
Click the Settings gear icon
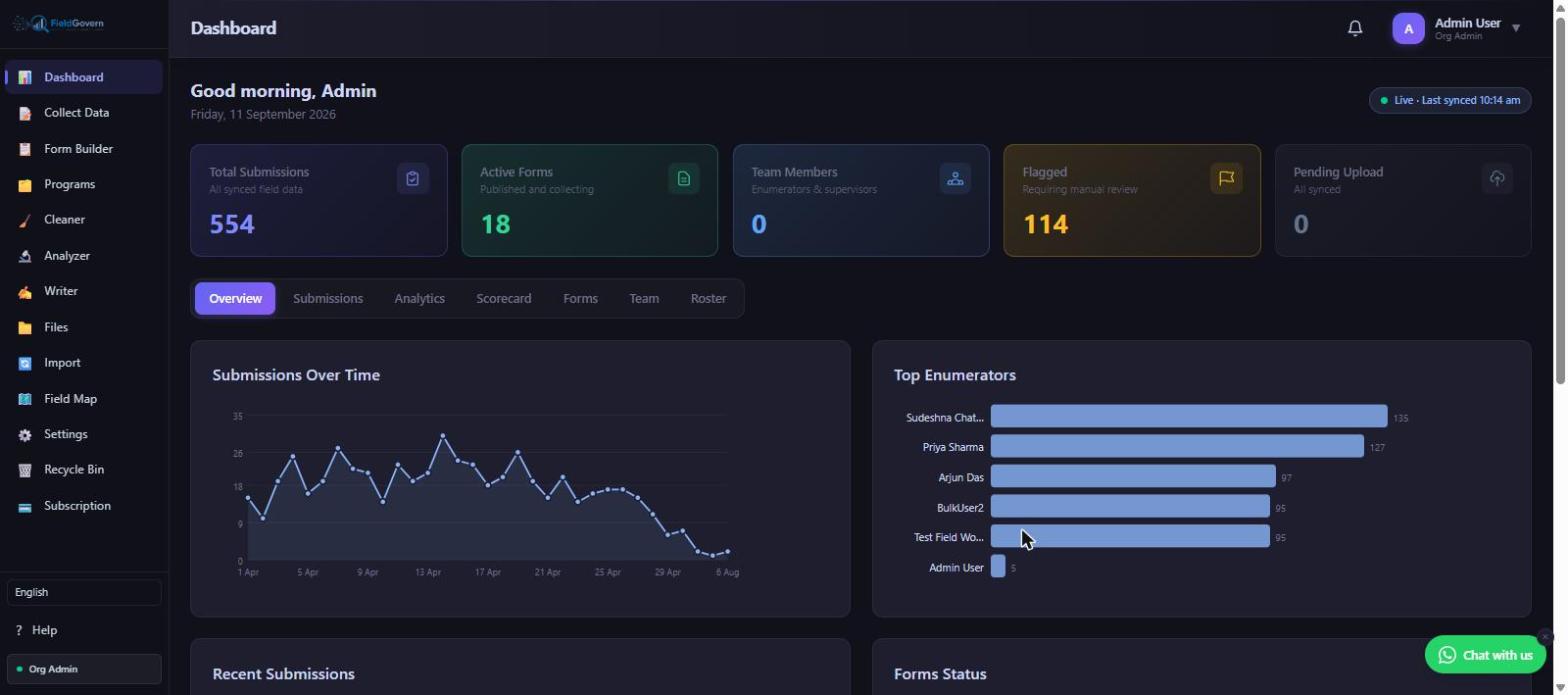click(25, 435)
